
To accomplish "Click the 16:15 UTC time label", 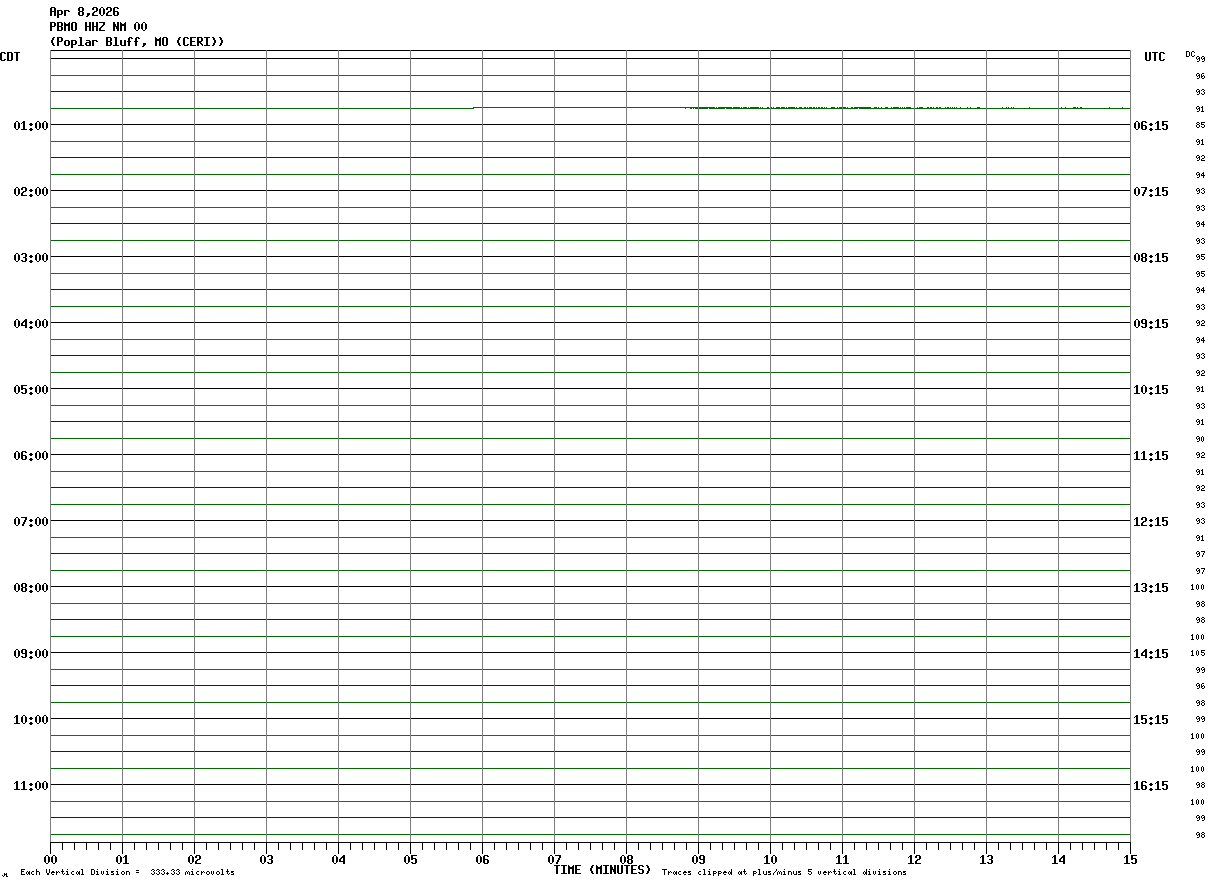I will [1151, 786].
